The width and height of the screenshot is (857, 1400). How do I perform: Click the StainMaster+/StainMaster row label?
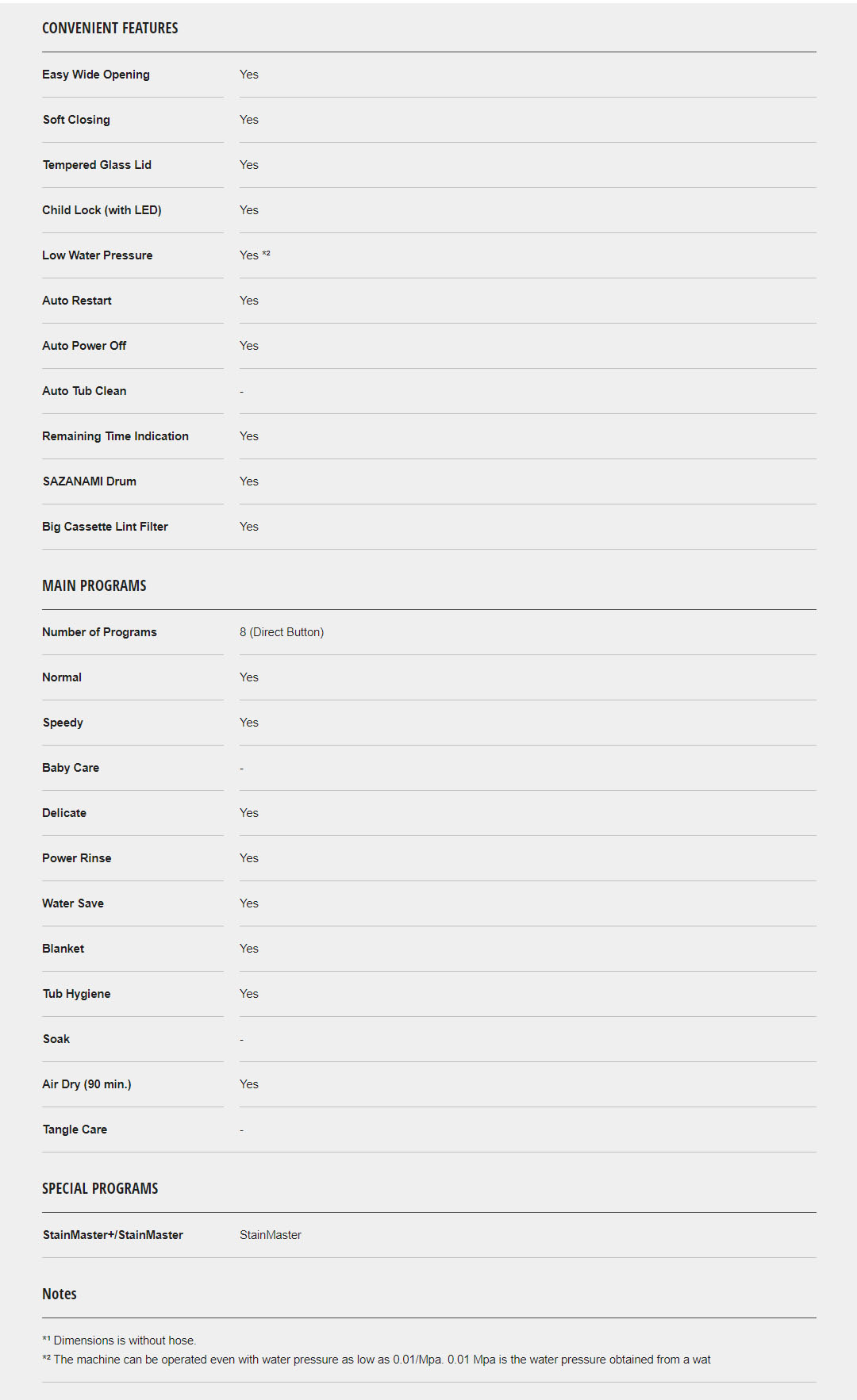coord(113,1235)
